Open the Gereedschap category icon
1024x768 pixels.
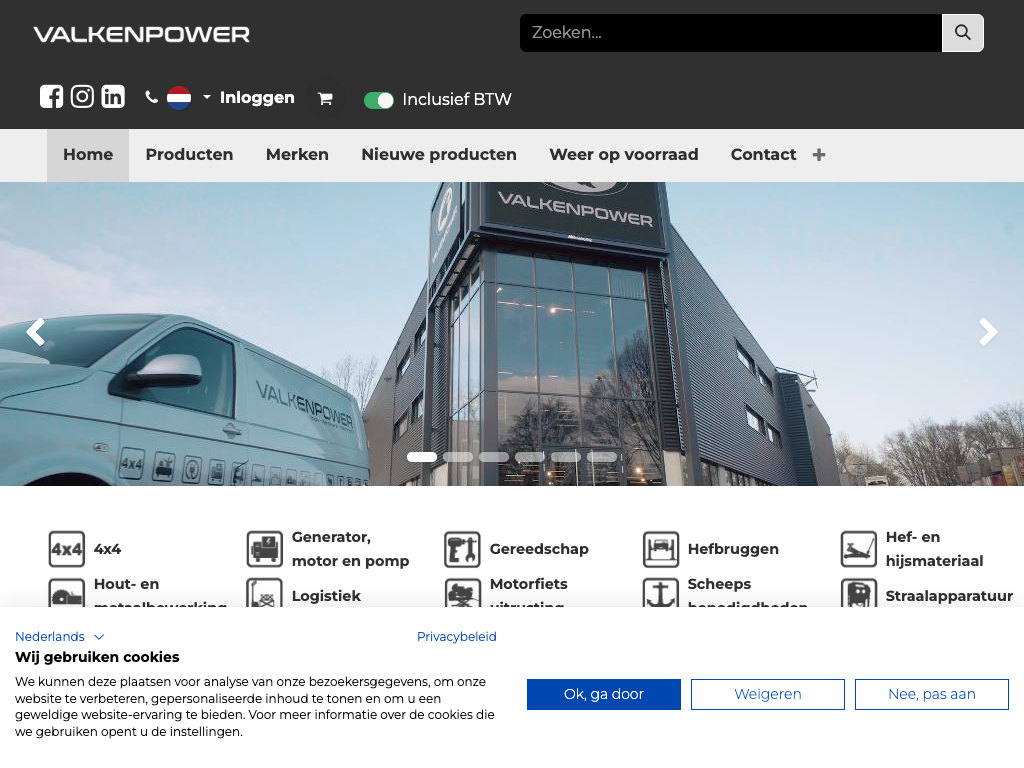coord(462,549)
